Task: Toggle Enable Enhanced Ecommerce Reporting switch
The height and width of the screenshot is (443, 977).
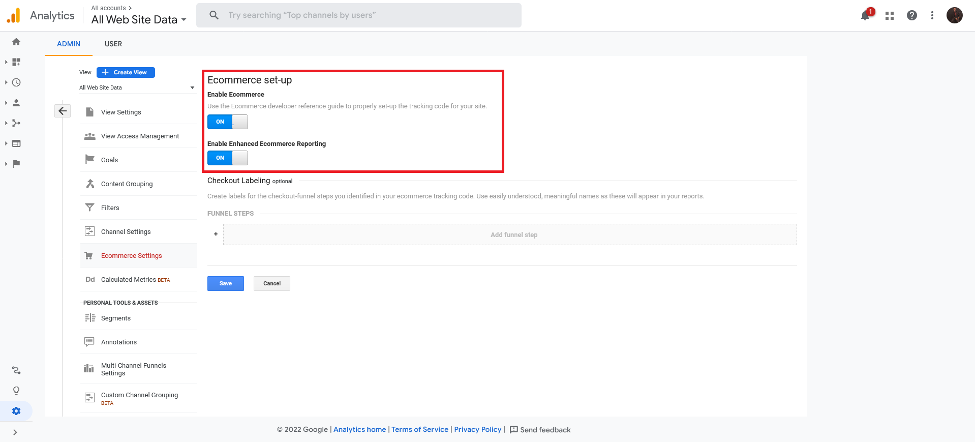Action: point(227,158)
